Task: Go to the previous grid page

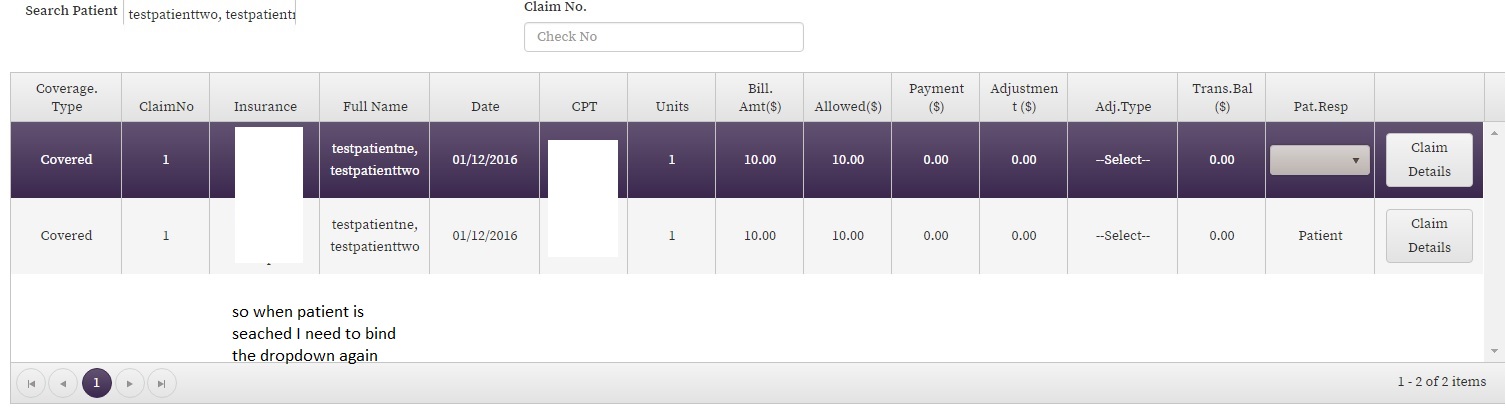Action: click(x=63, y=383)
